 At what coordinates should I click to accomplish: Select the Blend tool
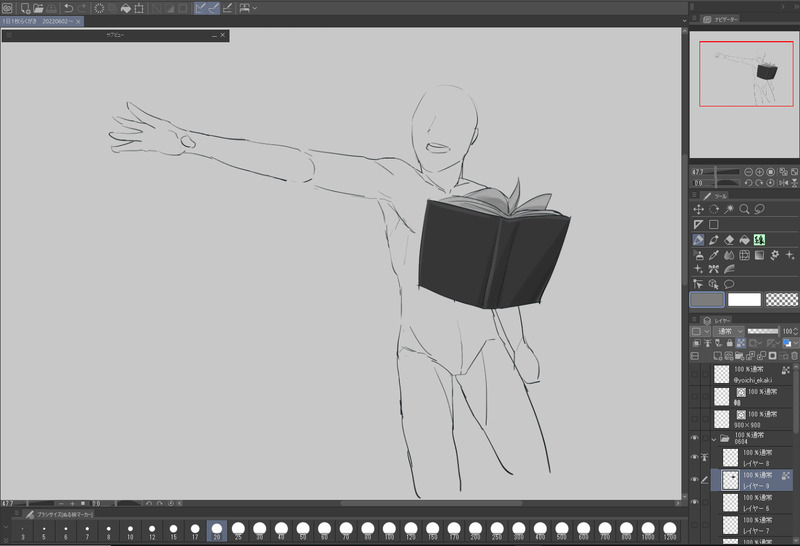point(729,255)
